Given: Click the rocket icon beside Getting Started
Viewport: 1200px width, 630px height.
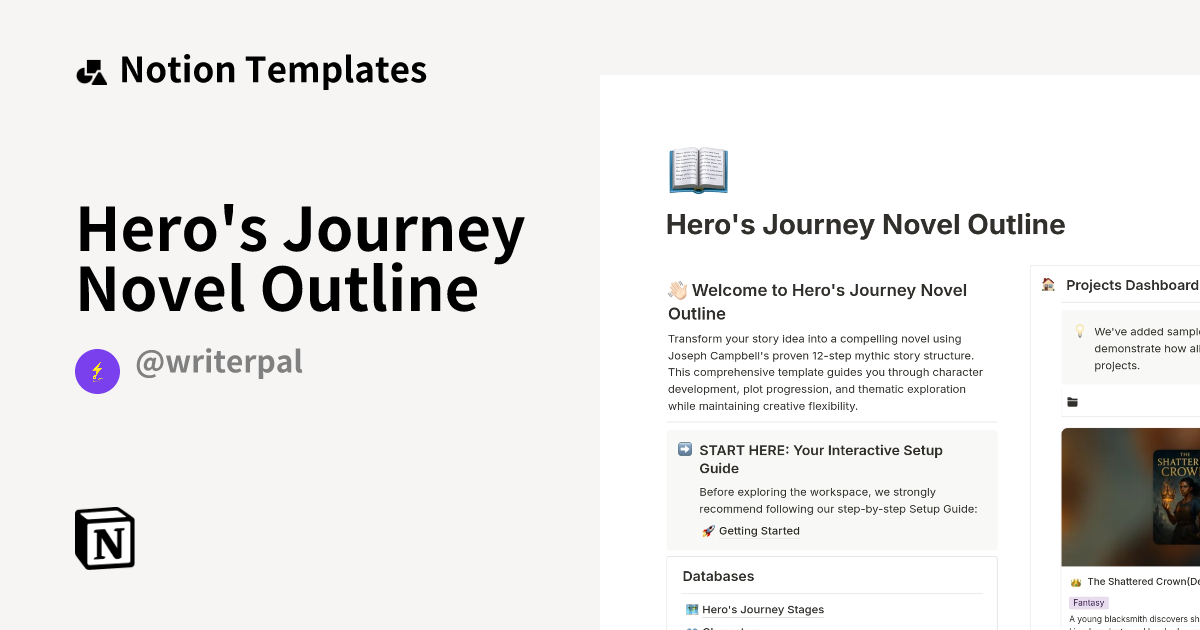Looking at the screenshot, I should point(709,531).
